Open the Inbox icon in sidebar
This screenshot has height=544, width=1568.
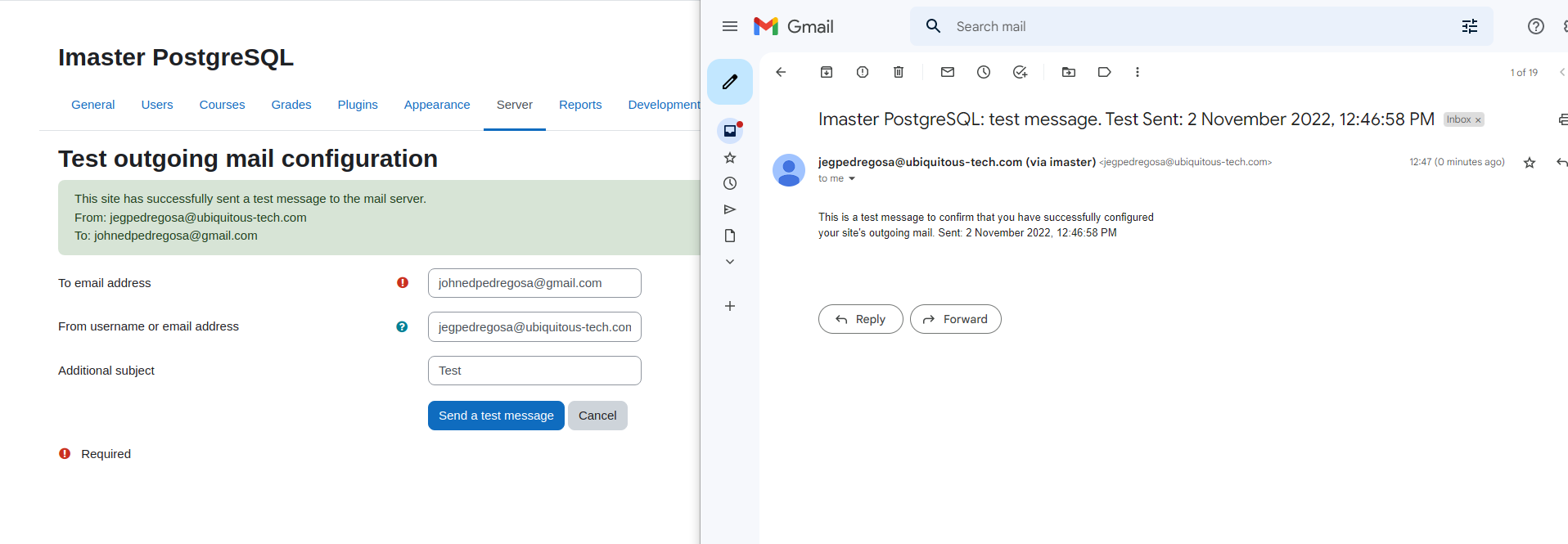[x=730, y=131]
